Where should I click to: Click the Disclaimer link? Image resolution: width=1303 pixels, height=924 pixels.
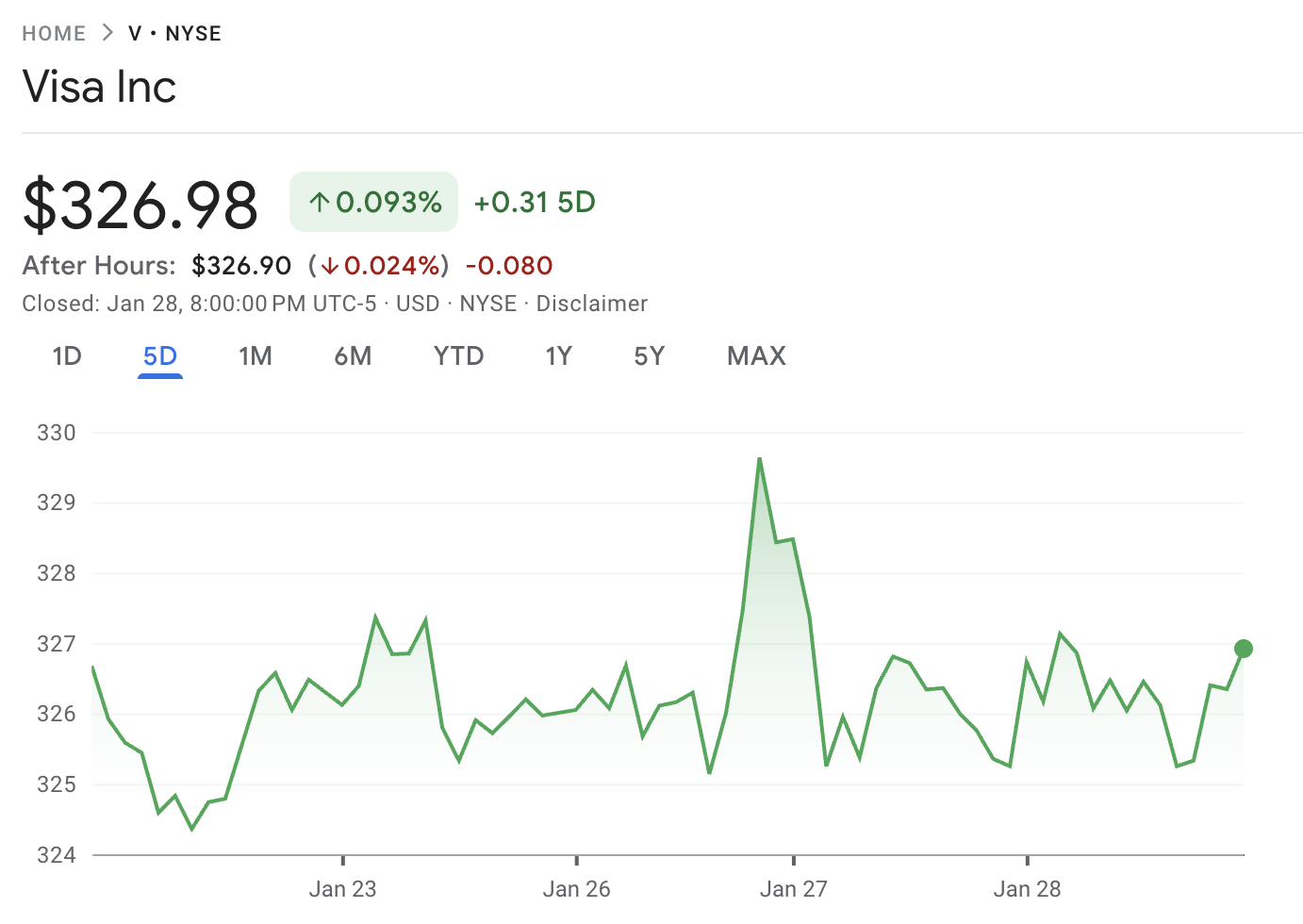pyautogui.click(x=591, y=303)
